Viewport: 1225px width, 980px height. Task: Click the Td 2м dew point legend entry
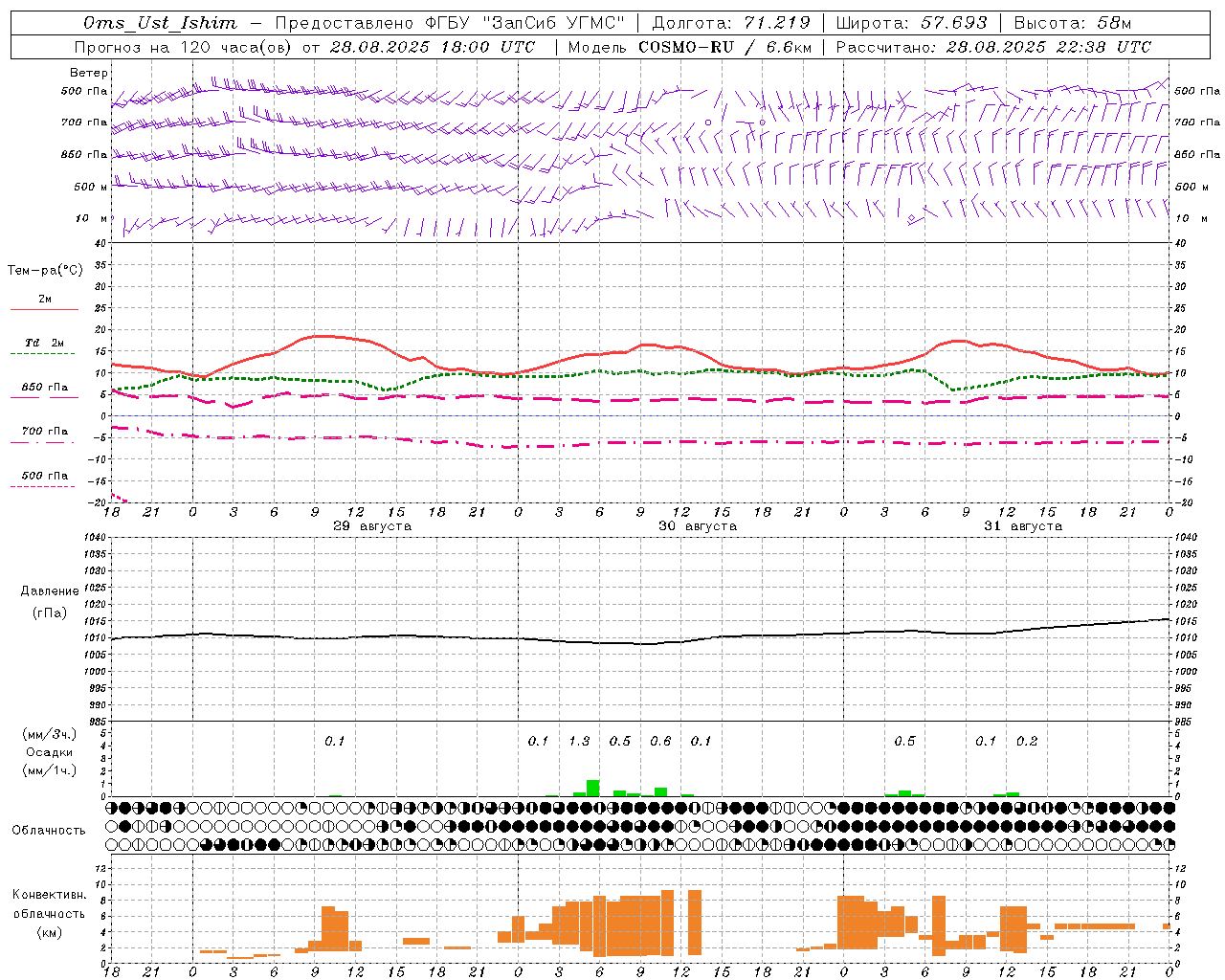[x=44, y=343]
